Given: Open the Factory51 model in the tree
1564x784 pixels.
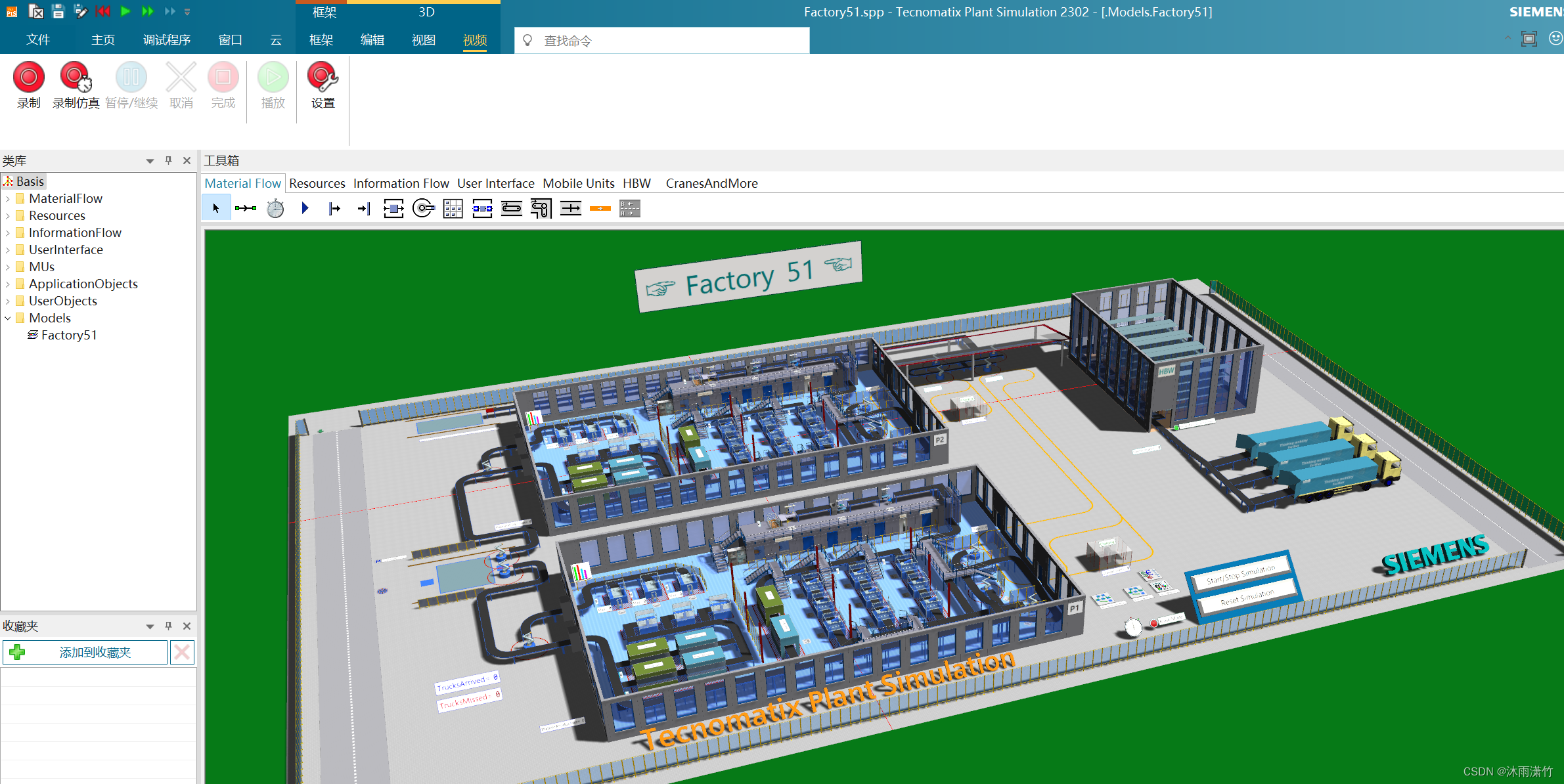Looking at the screenshot, I should pos(68,335).
